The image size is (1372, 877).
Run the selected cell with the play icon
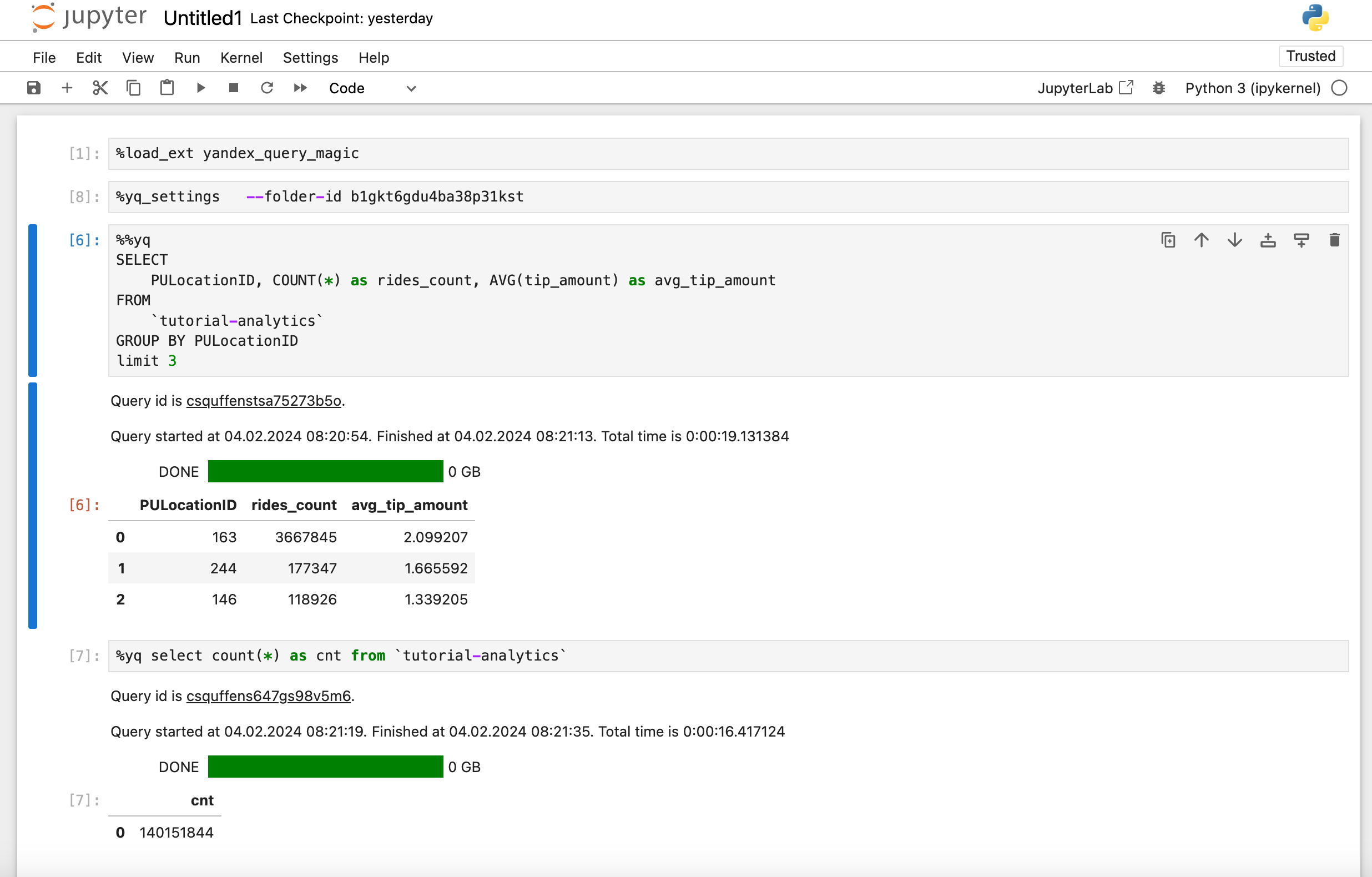[200, 88]
